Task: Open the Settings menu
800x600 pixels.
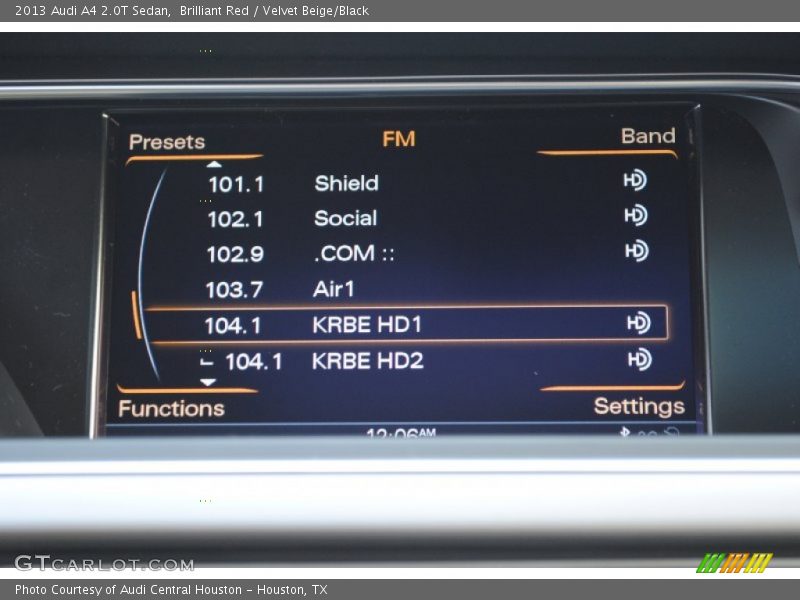Action: 639,407
